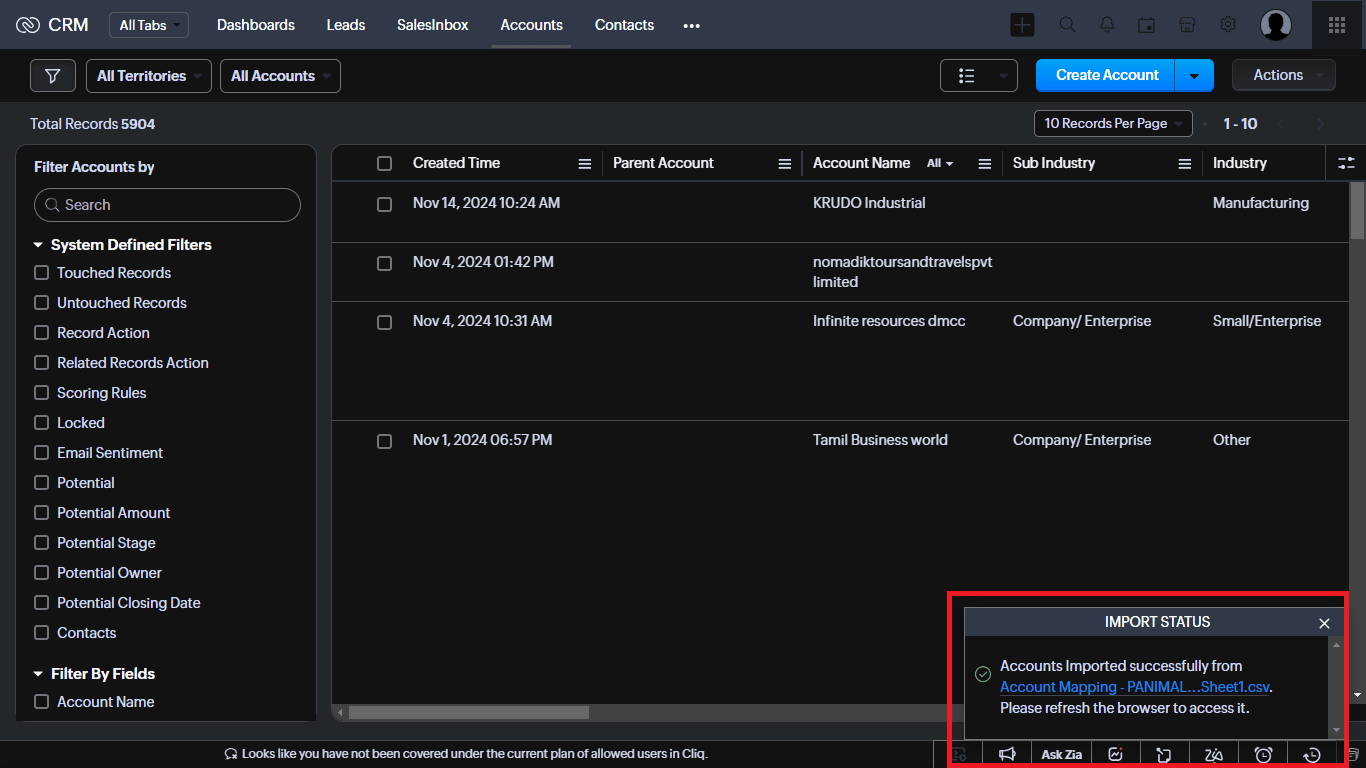1366x768 pixels.
Task: Open the recent items history icon
Action: [x=1313, y=755]
